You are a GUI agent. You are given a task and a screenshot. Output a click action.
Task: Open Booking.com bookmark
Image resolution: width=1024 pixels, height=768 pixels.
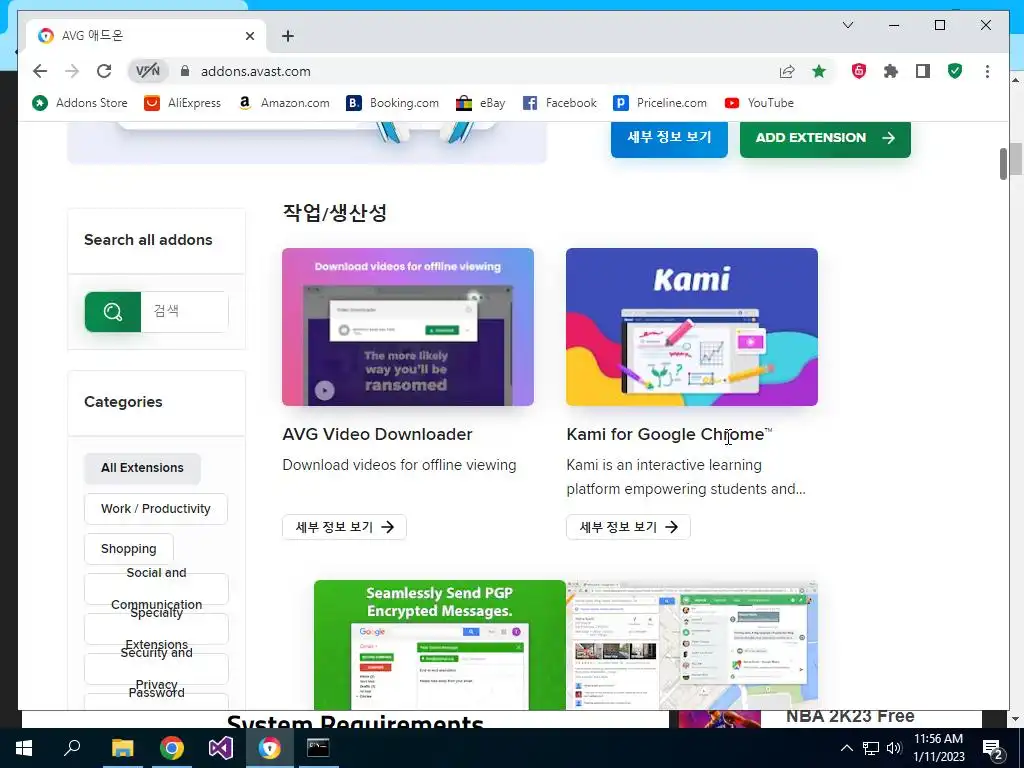[392, 103]
